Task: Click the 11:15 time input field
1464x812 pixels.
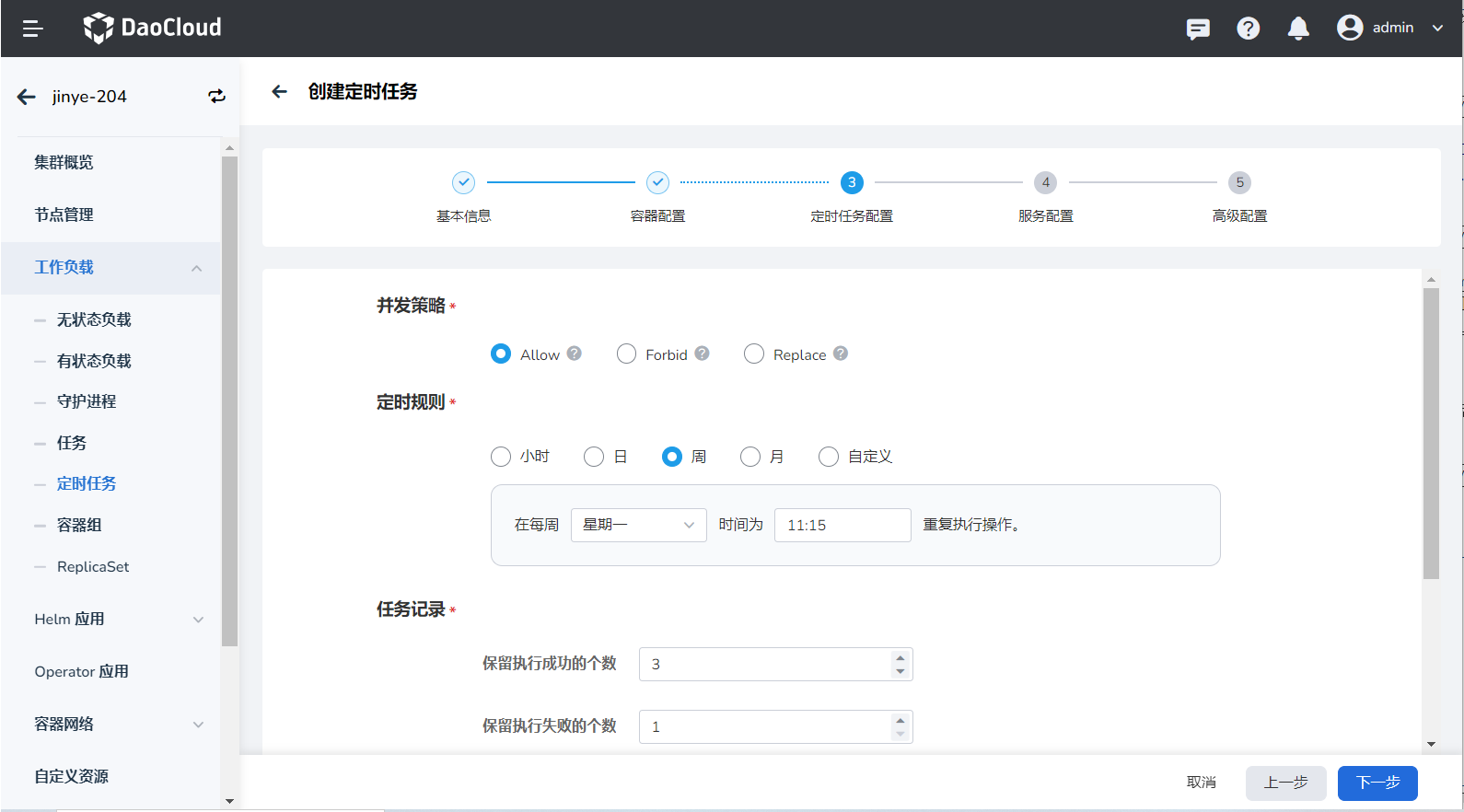Action: click(x=842, y=525)
